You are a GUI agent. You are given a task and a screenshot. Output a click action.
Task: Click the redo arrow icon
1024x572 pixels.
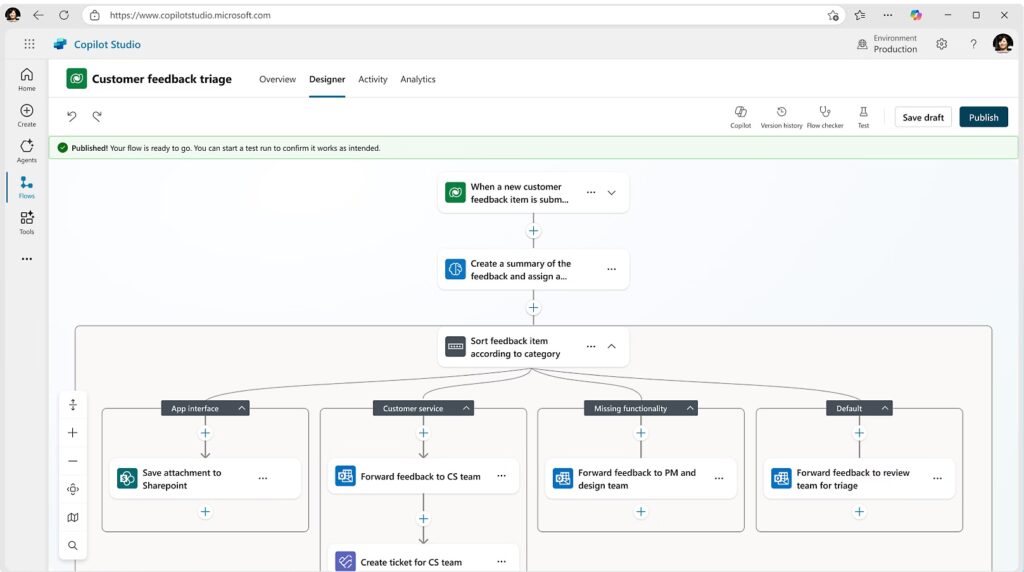pos(97,116)
